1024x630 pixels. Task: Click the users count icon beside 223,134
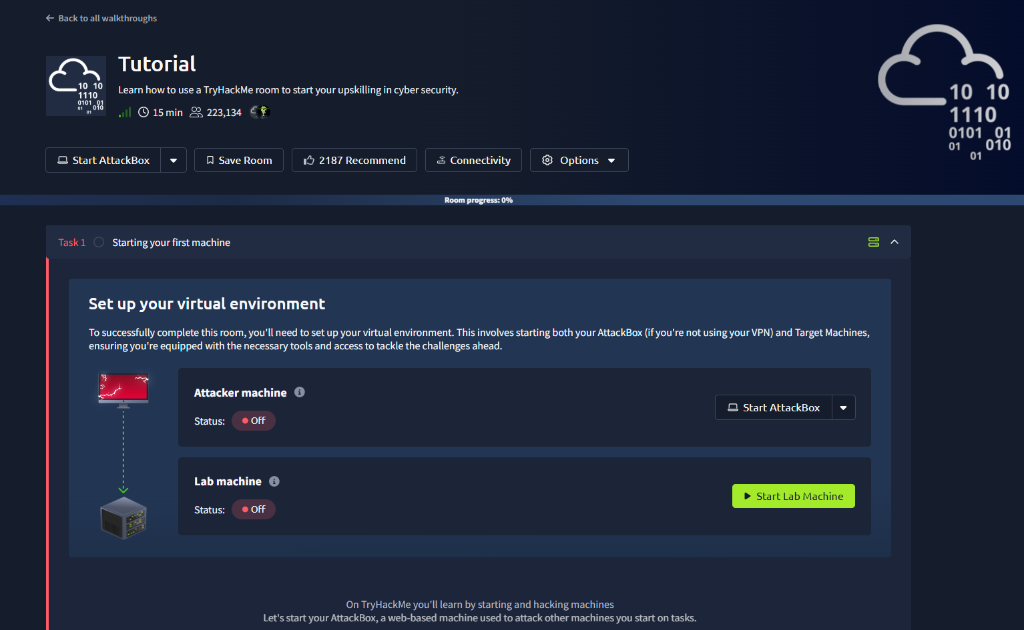pyautogui.click(x=196, y=112)
